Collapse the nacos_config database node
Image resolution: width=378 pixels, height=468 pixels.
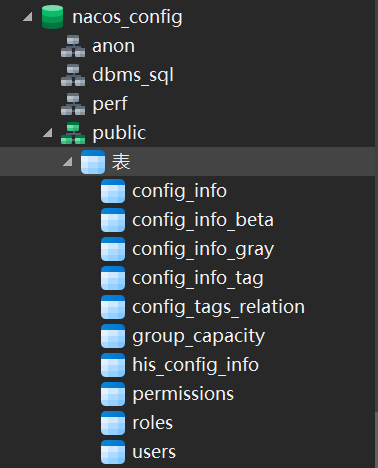tap(28, 16)
